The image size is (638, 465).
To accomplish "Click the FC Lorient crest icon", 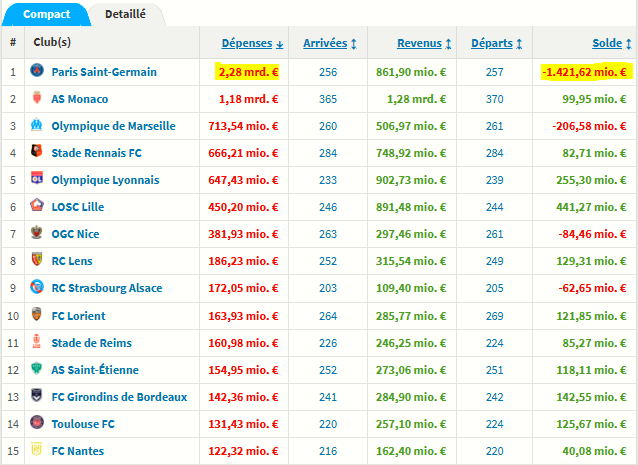I will click(37, 314).
